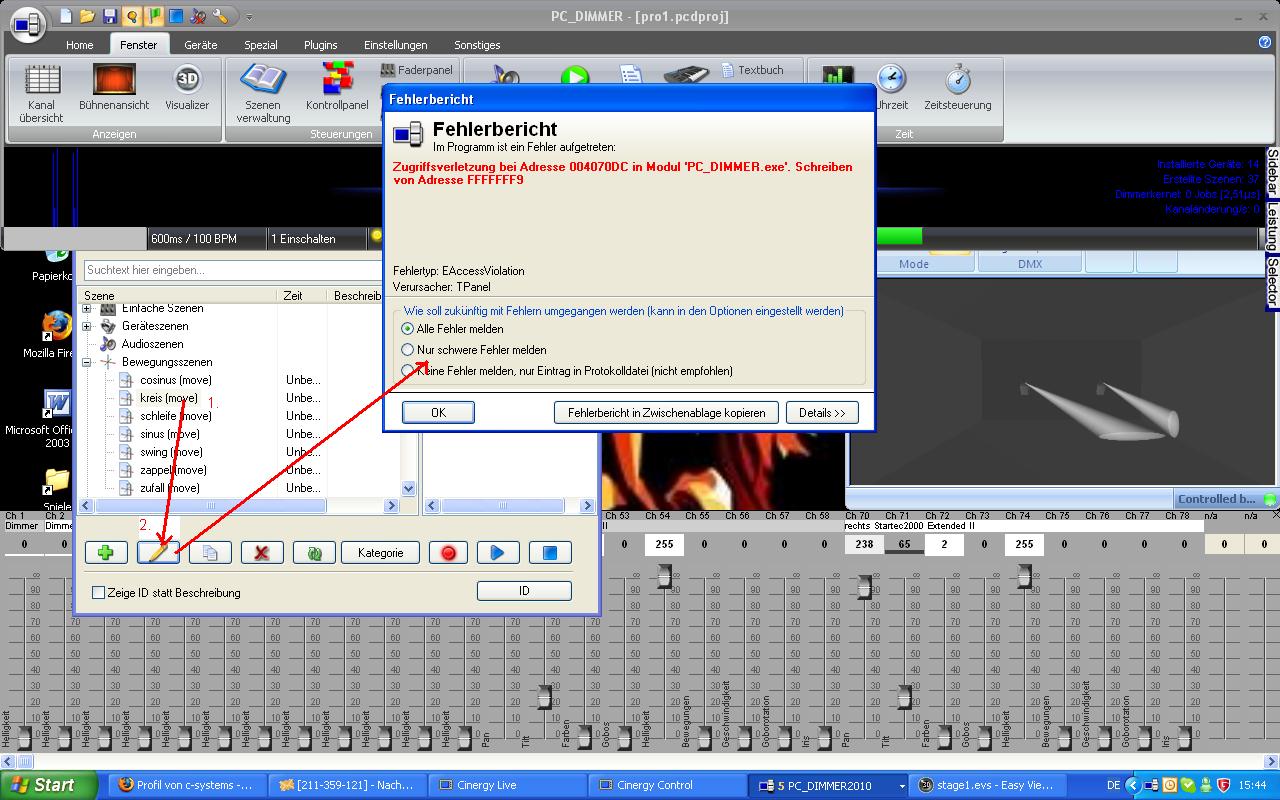This screenshot has height=800, width=1280.
Task: Click the green flag quick toolbar icon
Action: (x=154, y=16)
